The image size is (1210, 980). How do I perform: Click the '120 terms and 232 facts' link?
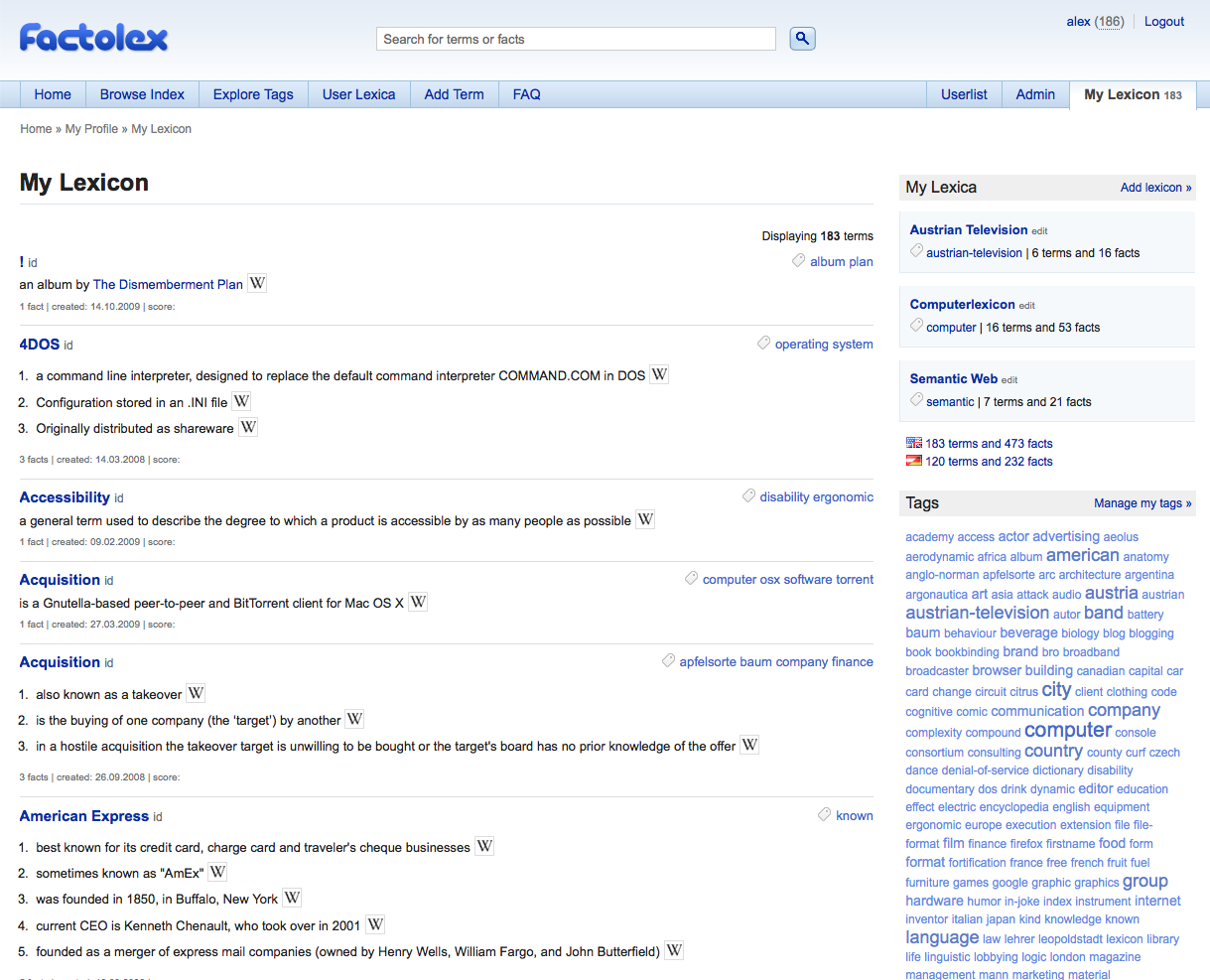click(x=989, y=461)
